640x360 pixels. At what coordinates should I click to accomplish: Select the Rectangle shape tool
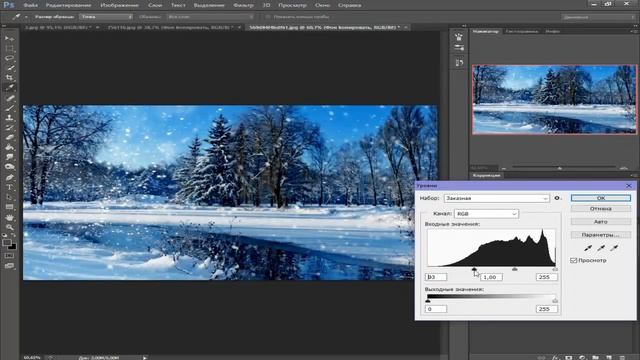point(9,207)
